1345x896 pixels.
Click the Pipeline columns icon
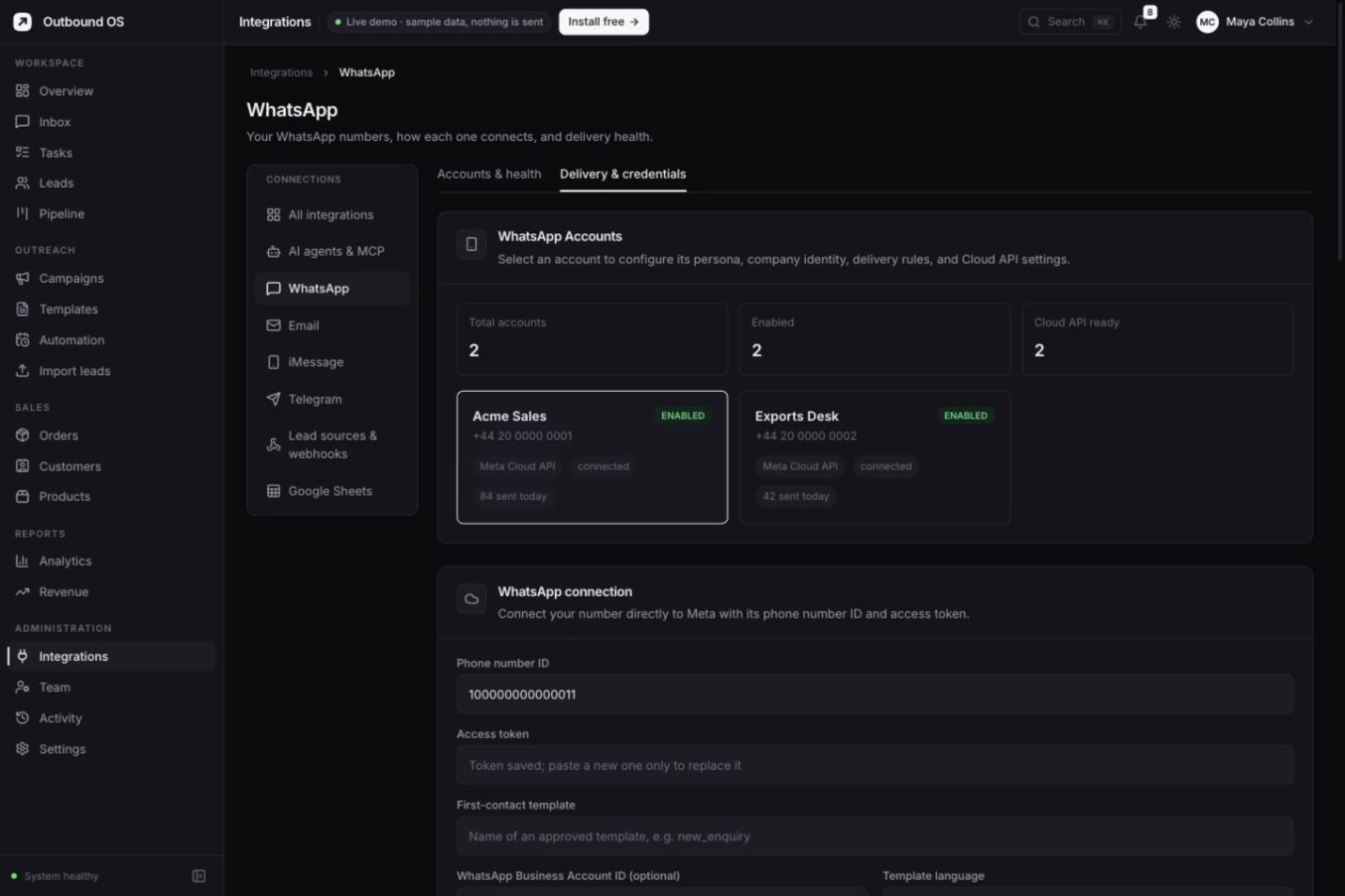coord(23,213)
